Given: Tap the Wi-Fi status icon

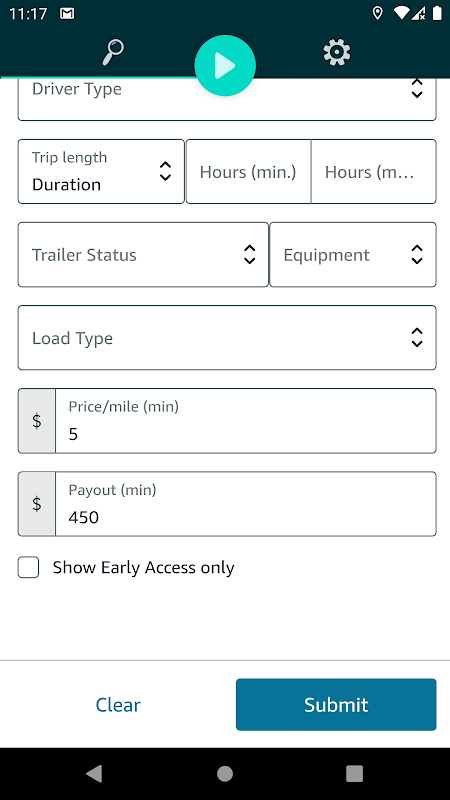Looking at the screenshot, I should pyautogui.click(x=402, y=14).
